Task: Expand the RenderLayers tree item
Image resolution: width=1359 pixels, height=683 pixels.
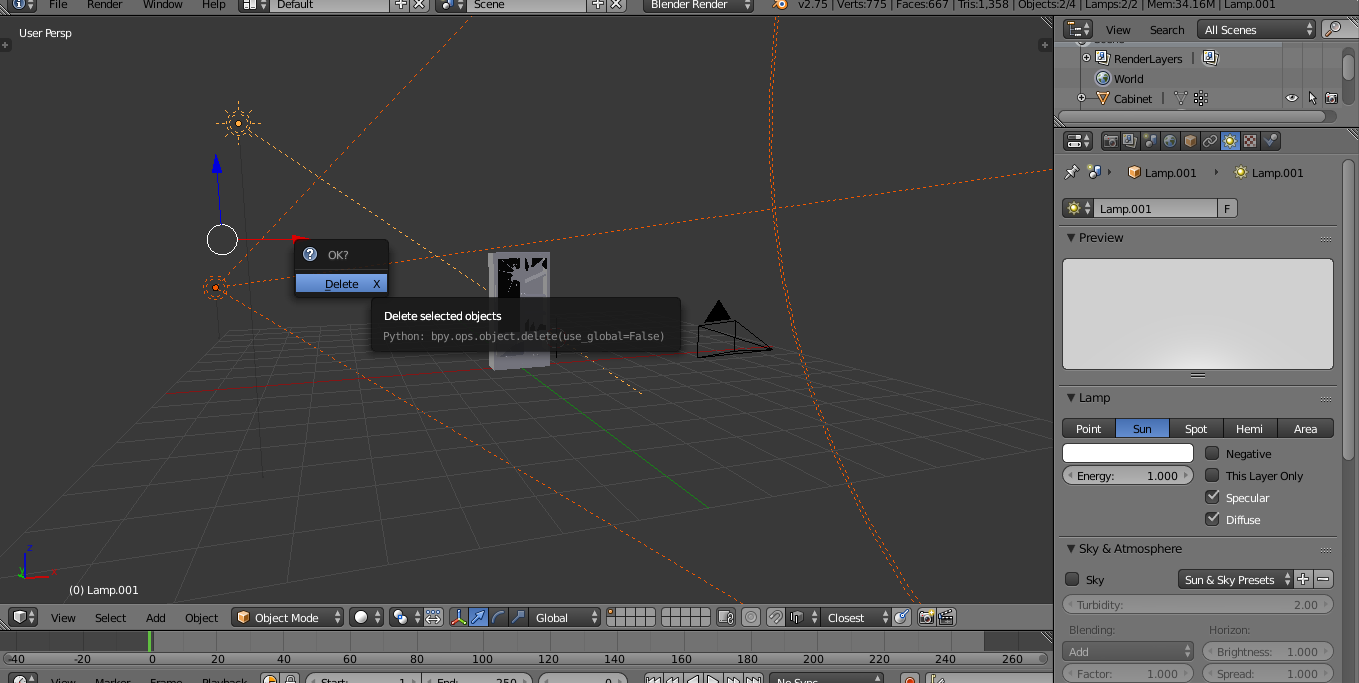Action: pos(1086,58)
